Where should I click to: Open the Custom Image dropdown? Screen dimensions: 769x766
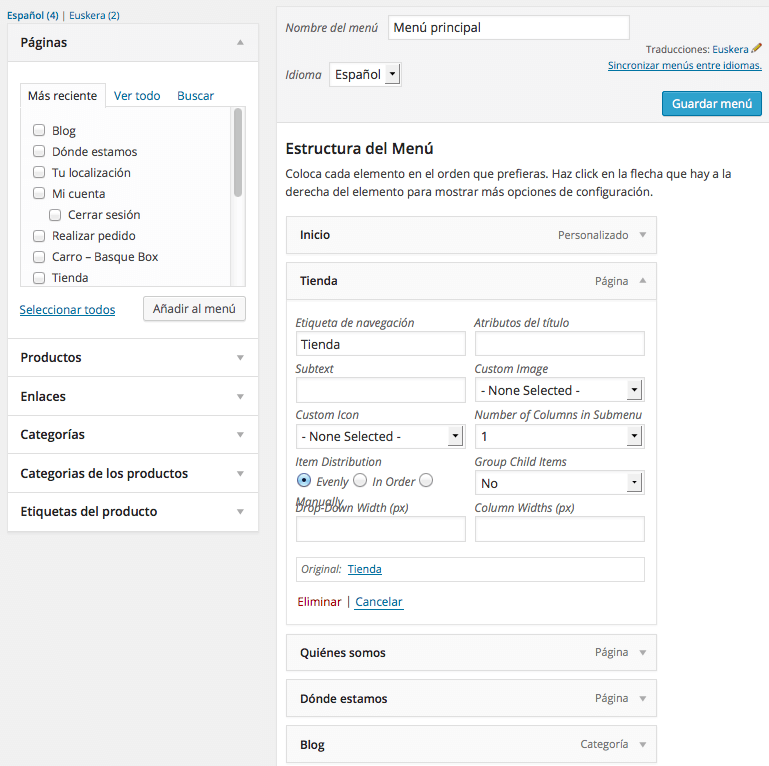[x=560, y=390]
